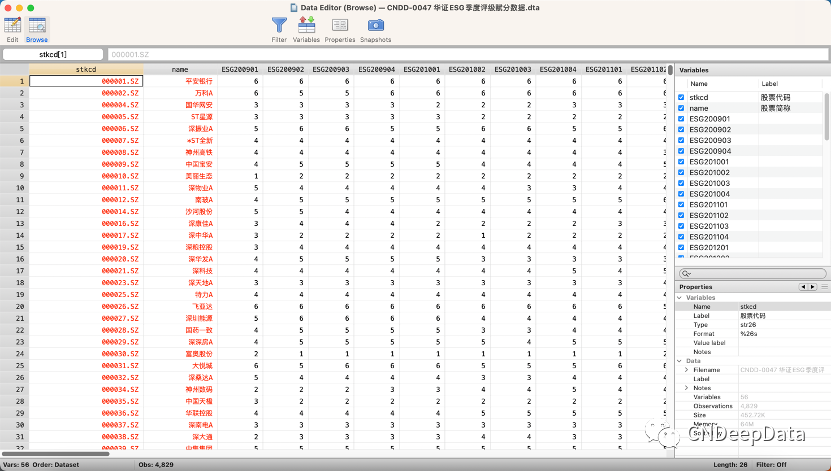Open Snapshots from the toolbar

point(376,29)
